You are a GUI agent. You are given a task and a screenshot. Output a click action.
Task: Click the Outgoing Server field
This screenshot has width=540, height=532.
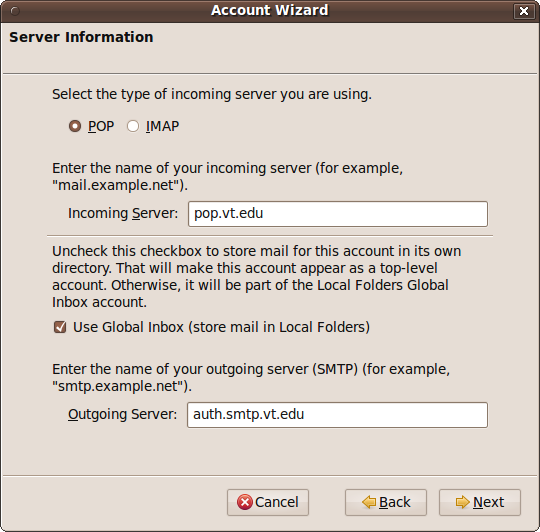point(337,415)
